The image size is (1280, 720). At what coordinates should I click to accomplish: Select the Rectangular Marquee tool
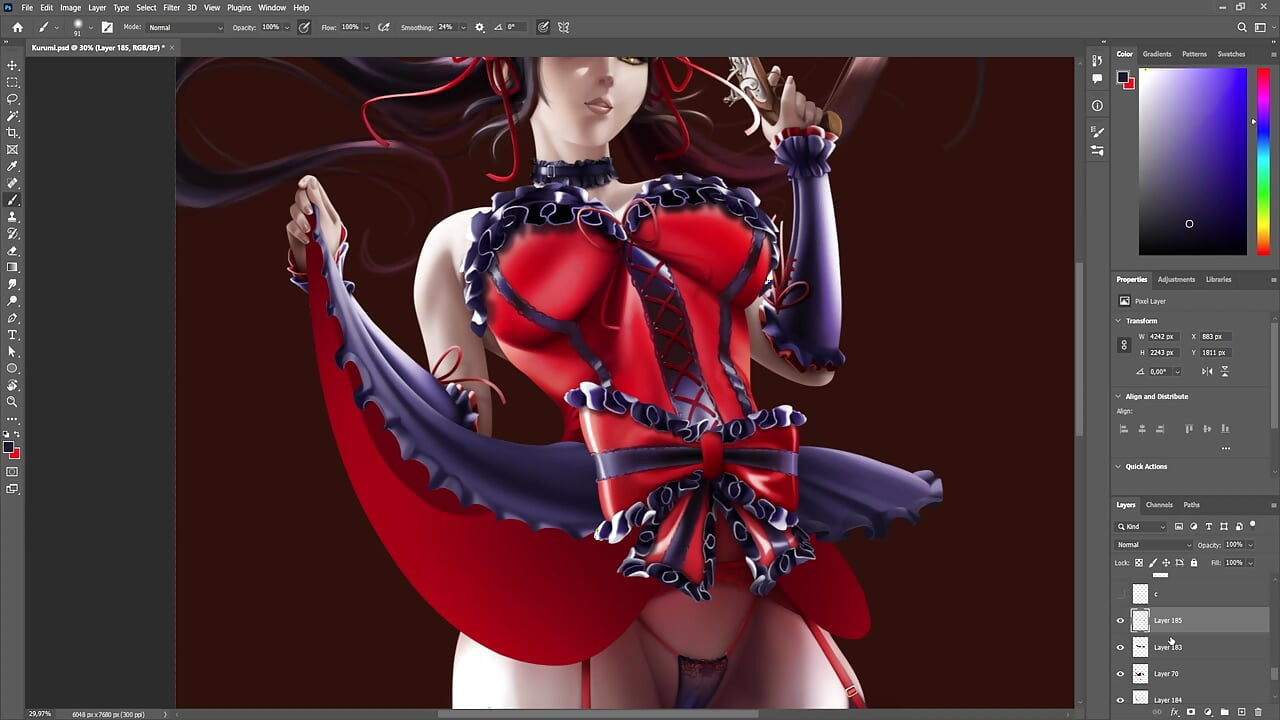tap(13, 82)
